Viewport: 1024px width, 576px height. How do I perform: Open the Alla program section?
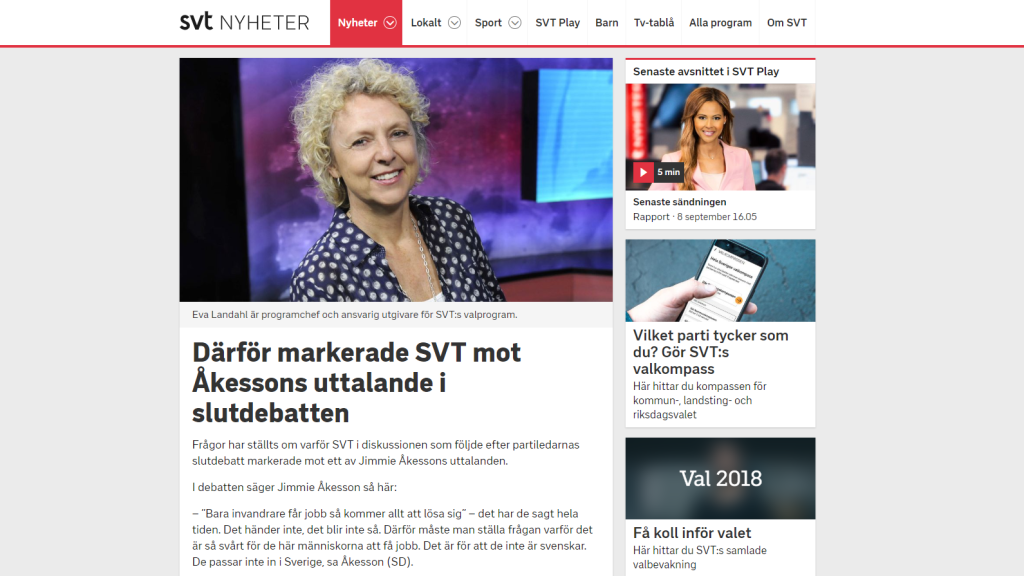(x=720, y=23)
